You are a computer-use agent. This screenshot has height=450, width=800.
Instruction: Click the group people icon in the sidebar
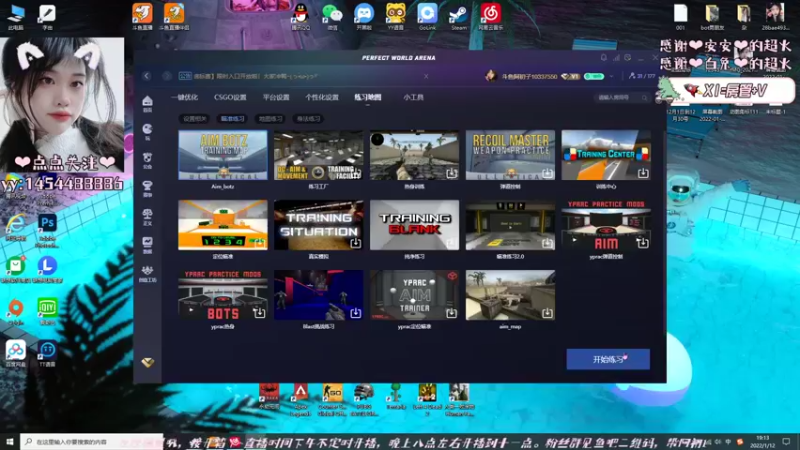point(147,270)
